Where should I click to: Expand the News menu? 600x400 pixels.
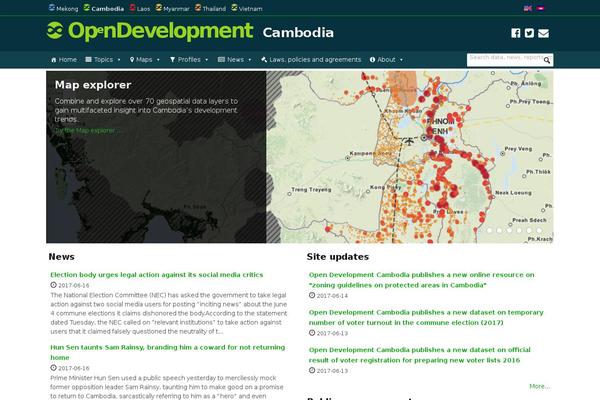tap(235, 60)
